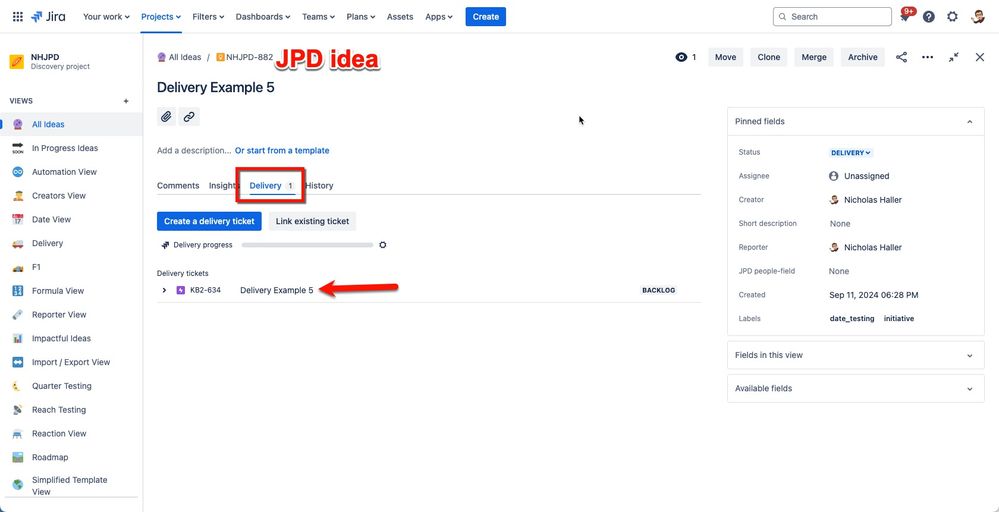Click the blue Create button
The height and width of the screenshot is (512, 999).
(x=485, y=17)
